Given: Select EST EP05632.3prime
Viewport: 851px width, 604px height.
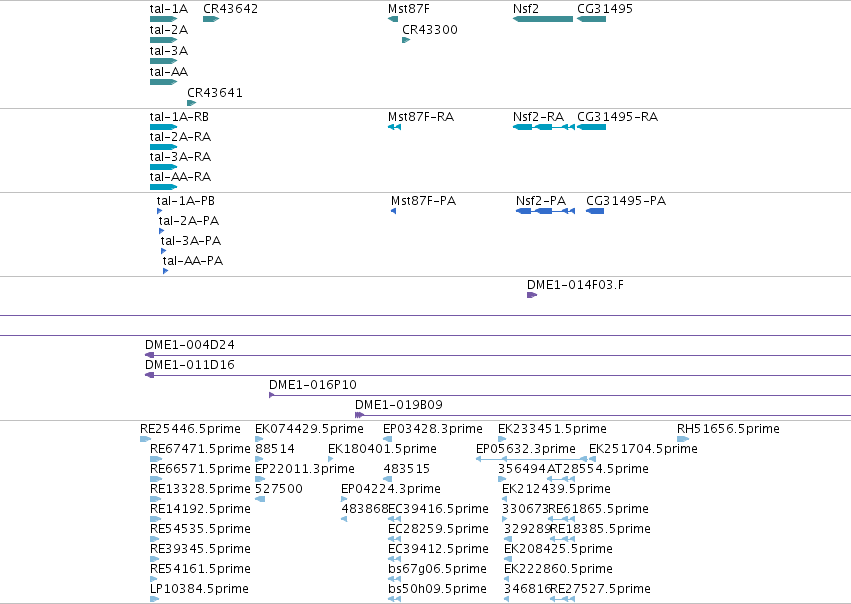Looking at the screenshot, I should click(532, 459).
